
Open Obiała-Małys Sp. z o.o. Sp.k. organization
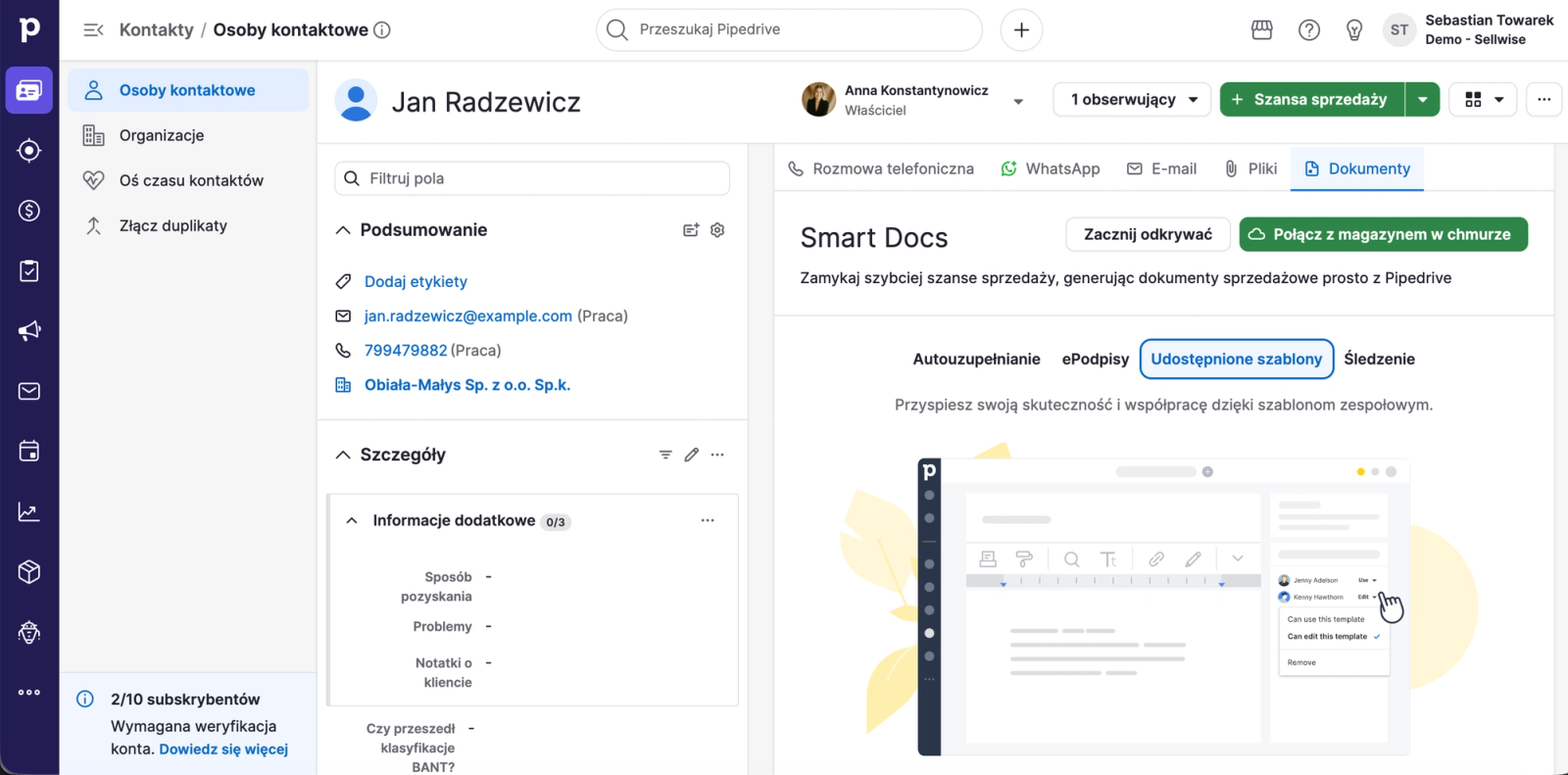(x=467, y=385)
